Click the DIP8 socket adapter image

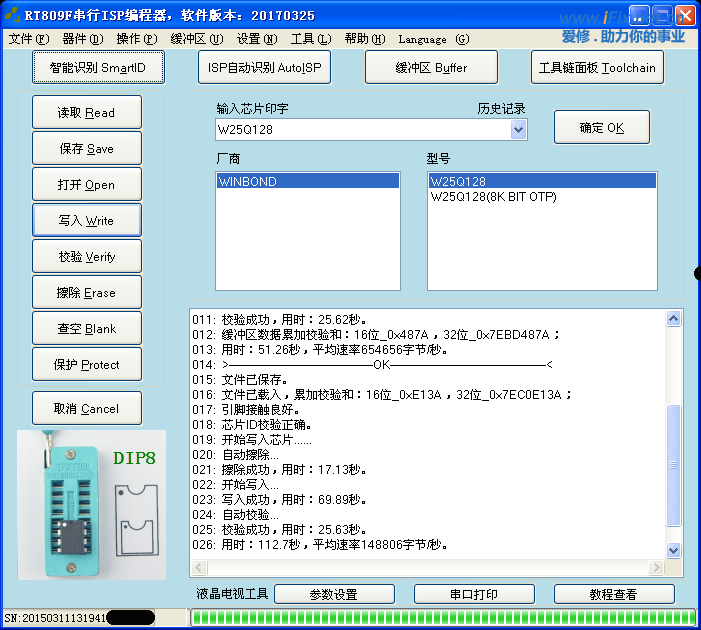pos(92,505)
